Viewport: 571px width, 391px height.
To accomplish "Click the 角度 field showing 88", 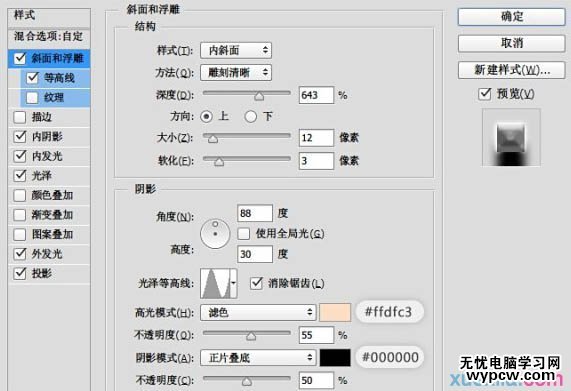I will click(255, 213).
